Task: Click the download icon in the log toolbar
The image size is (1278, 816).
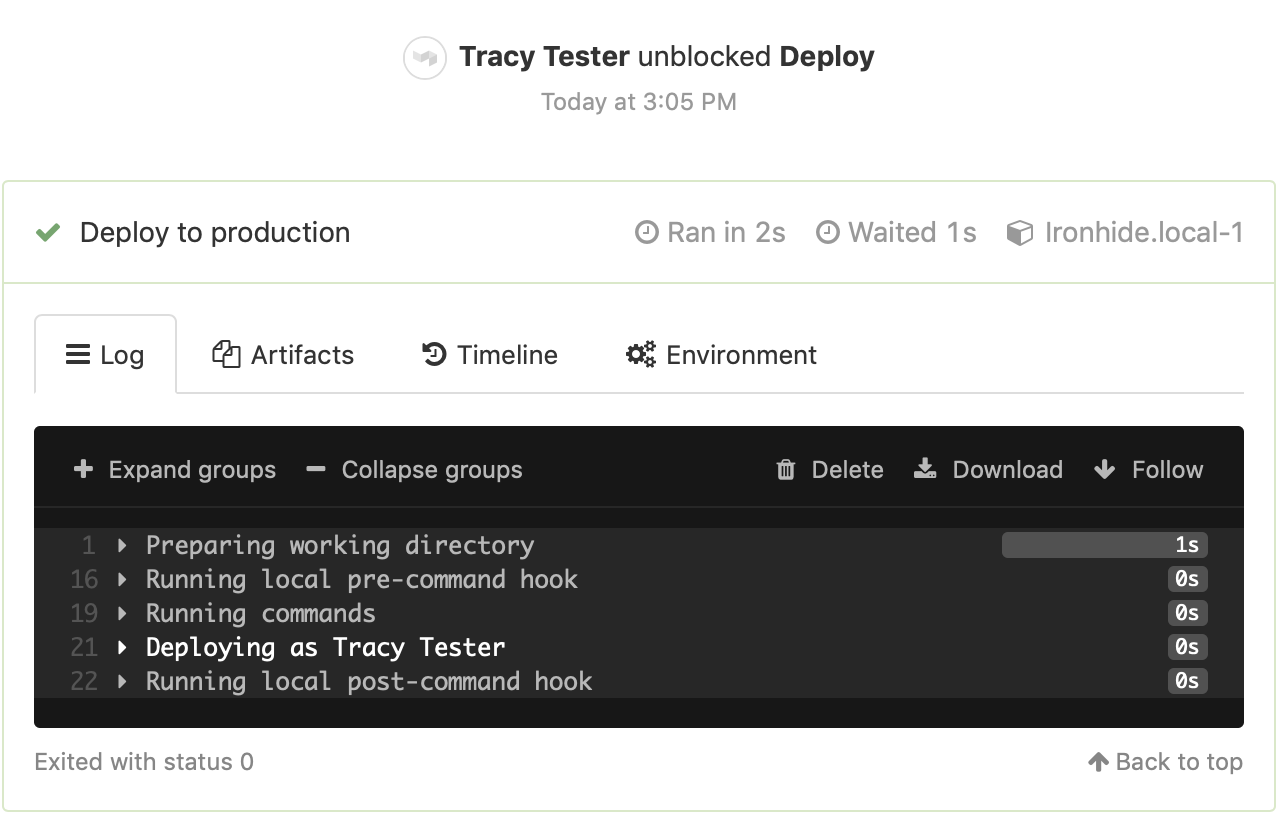Action: tap(925, 468)
